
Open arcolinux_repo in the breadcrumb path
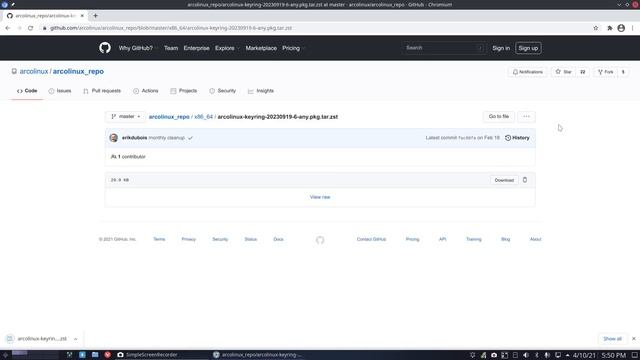pos(169,117)
